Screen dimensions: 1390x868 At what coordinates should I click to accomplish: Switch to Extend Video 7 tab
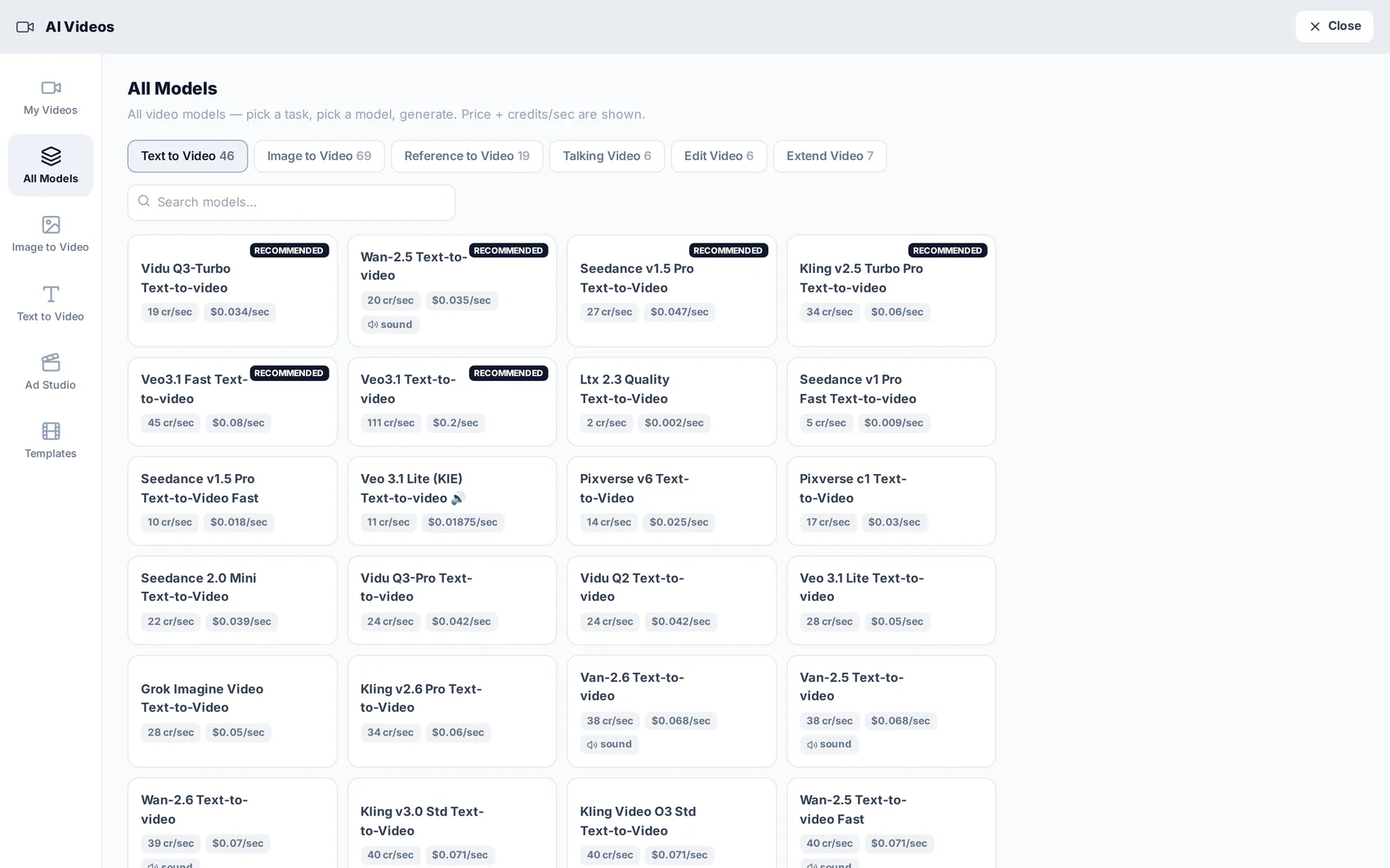point(830,156)
